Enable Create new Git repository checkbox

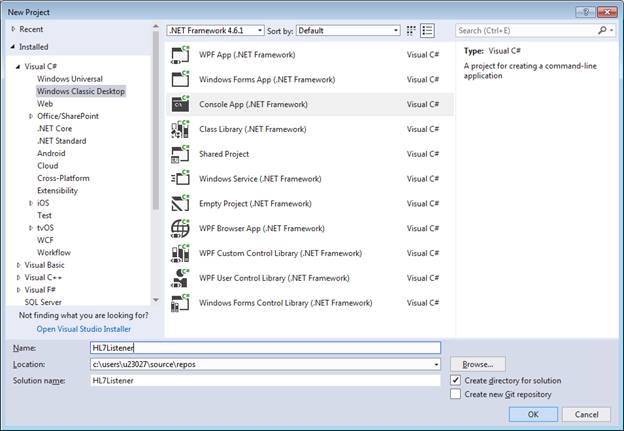coord(456,394)
